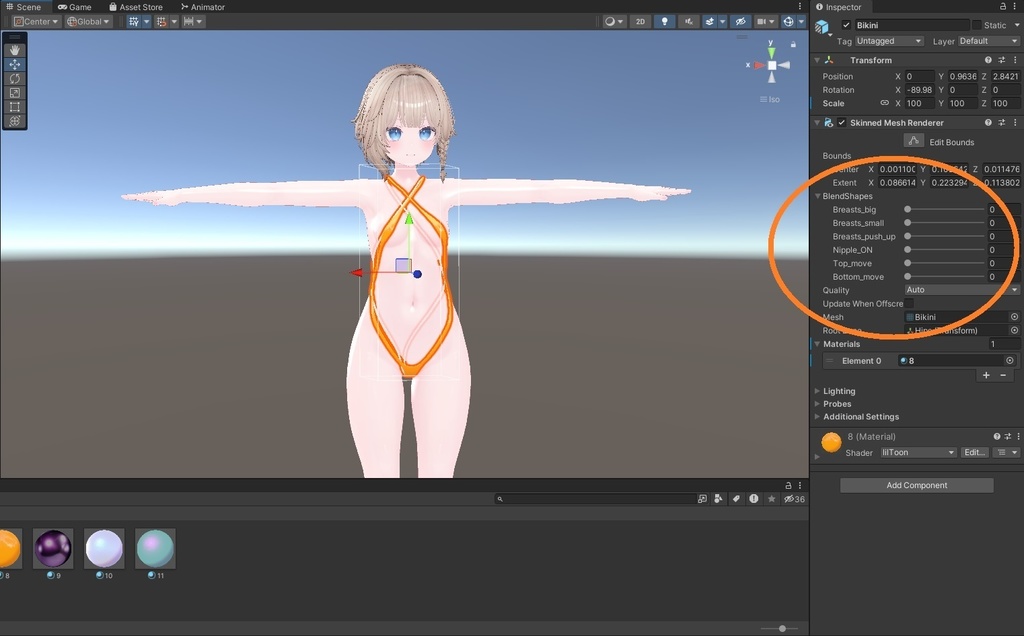Viewport: 1024px width, 636px height.
Task: Click the Add Component button
Action: (x=916, y=485)
